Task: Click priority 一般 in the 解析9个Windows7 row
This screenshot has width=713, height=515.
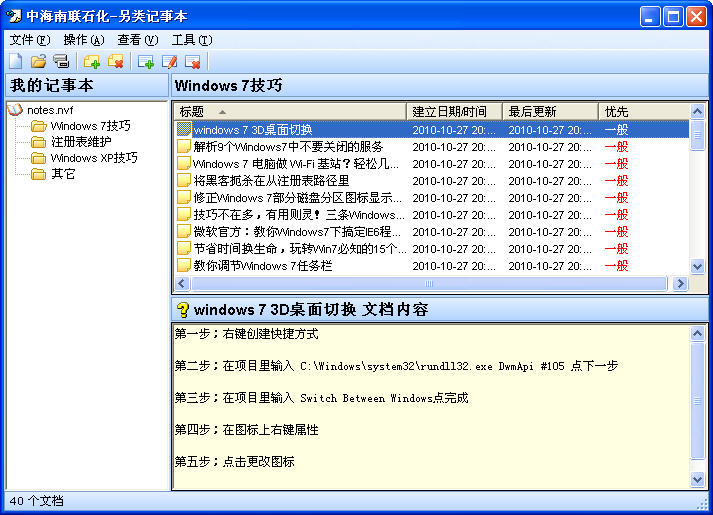Action: point(616,147)
